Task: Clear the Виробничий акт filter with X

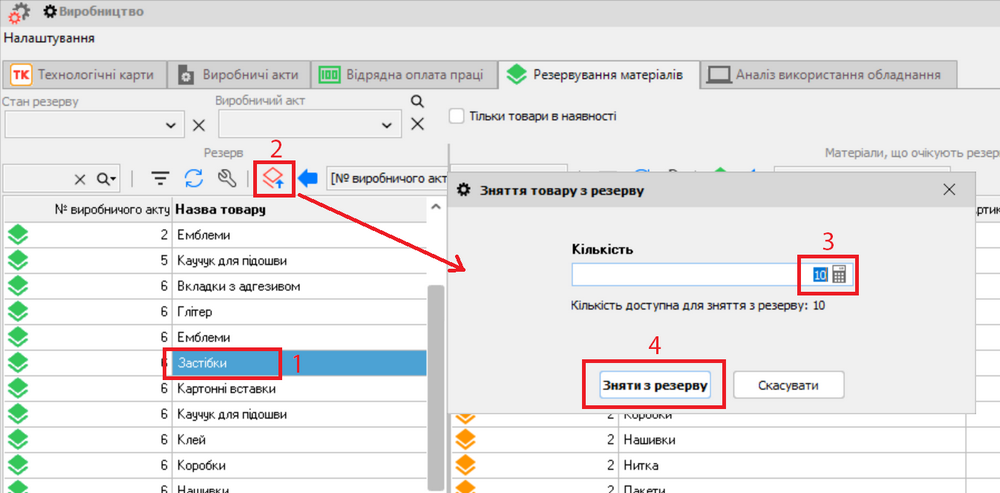Action: [x=417, y=125]
